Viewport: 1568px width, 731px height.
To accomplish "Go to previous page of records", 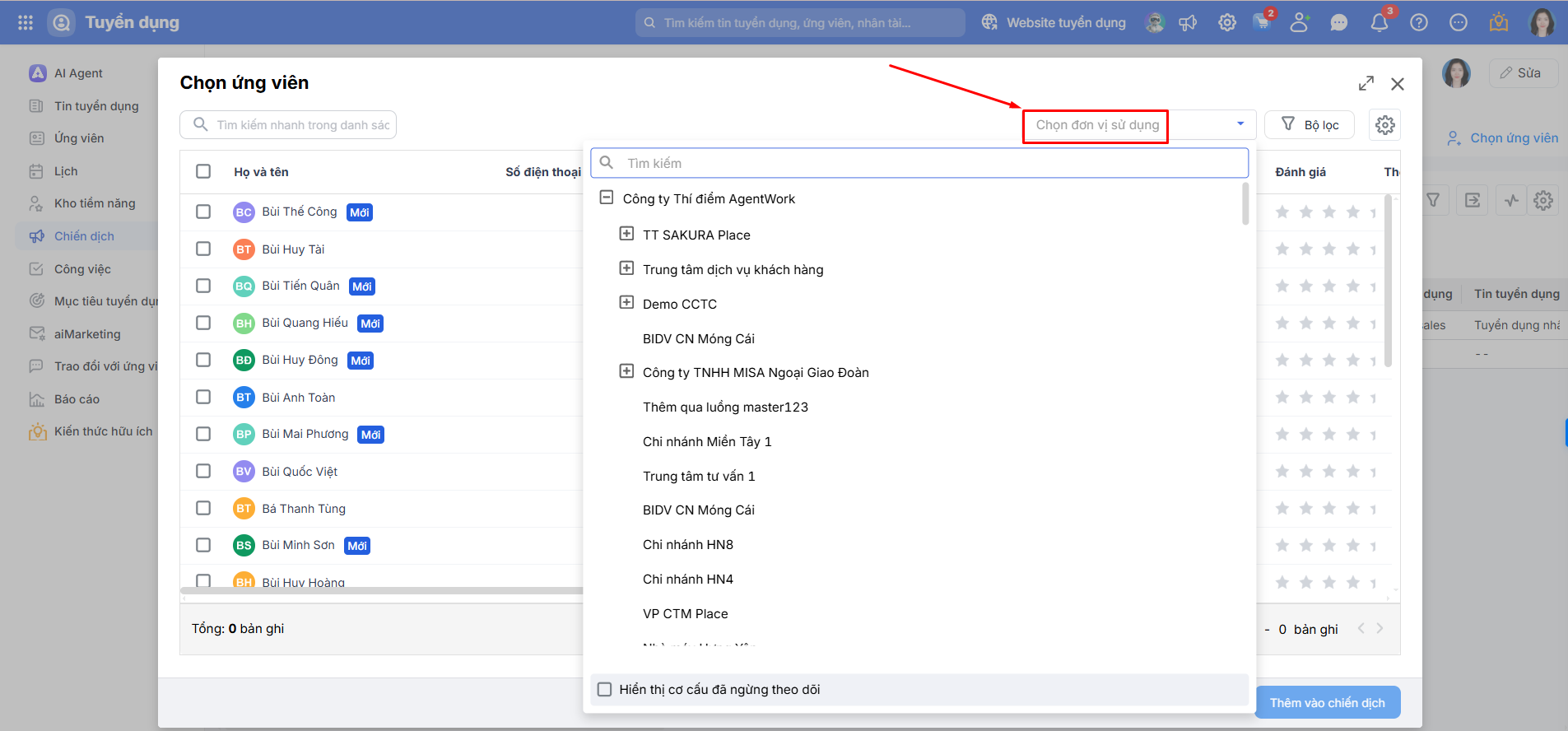I will [1361, 628].
